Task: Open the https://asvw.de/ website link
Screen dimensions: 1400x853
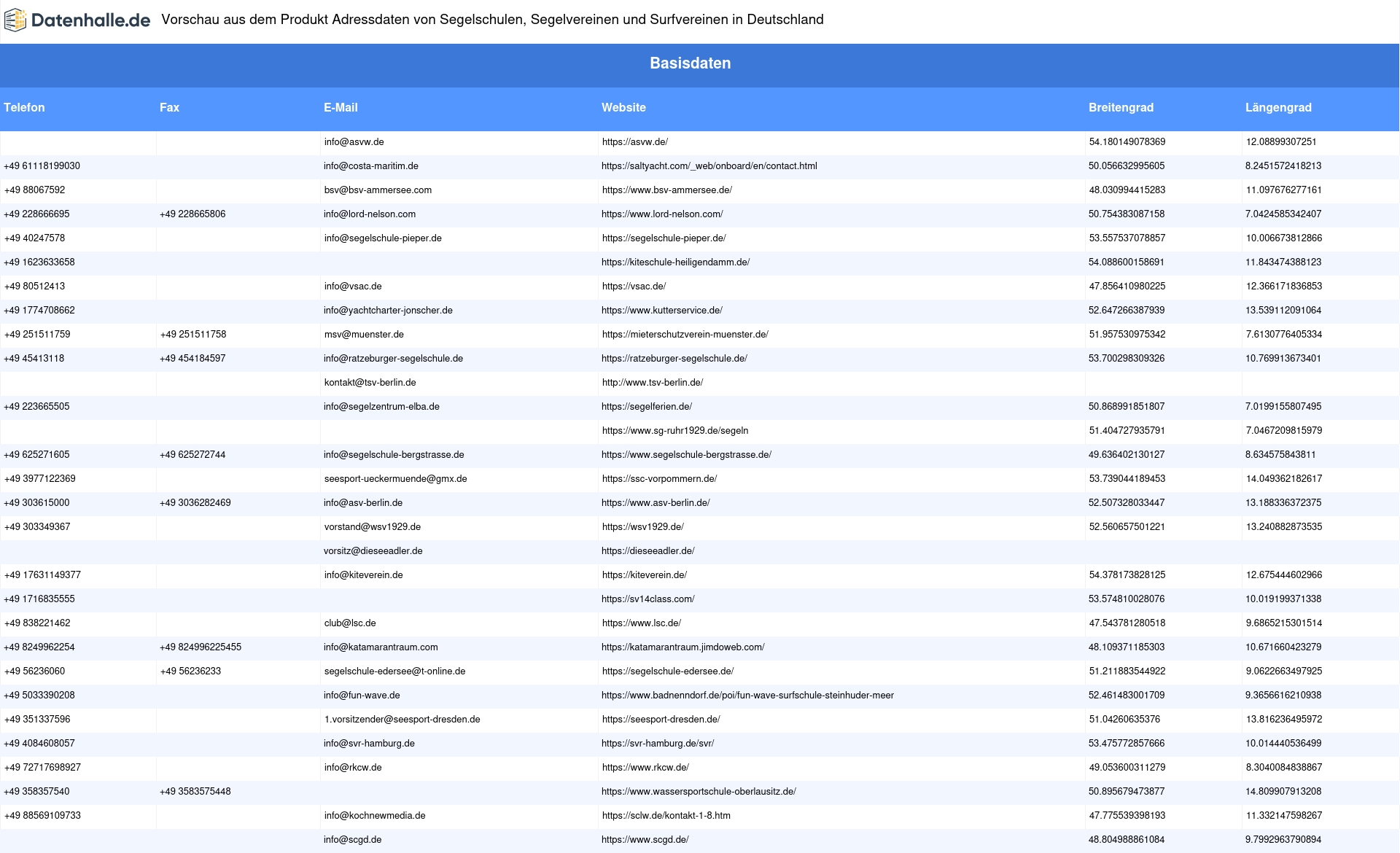Action: click(635, 142)
